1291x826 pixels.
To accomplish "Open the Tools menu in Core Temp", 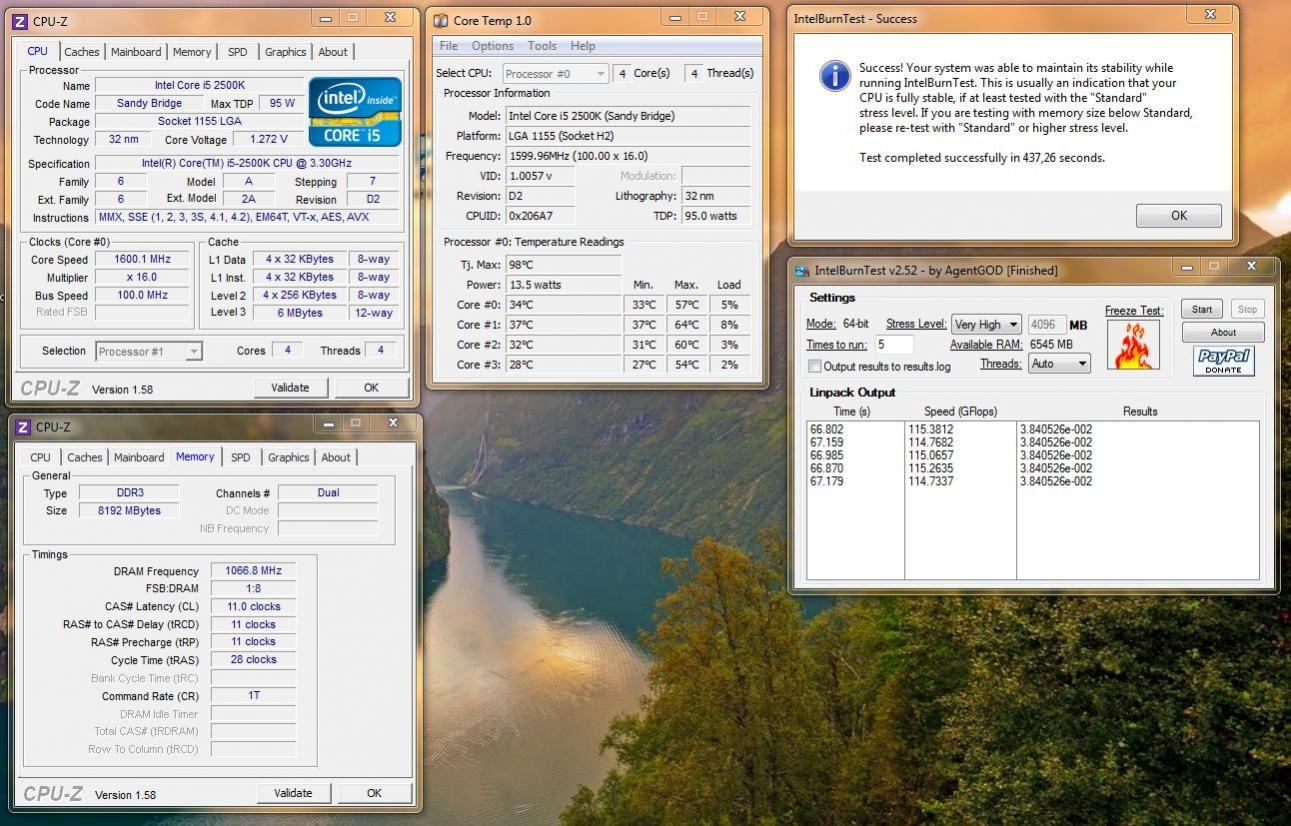I will 542,46.
